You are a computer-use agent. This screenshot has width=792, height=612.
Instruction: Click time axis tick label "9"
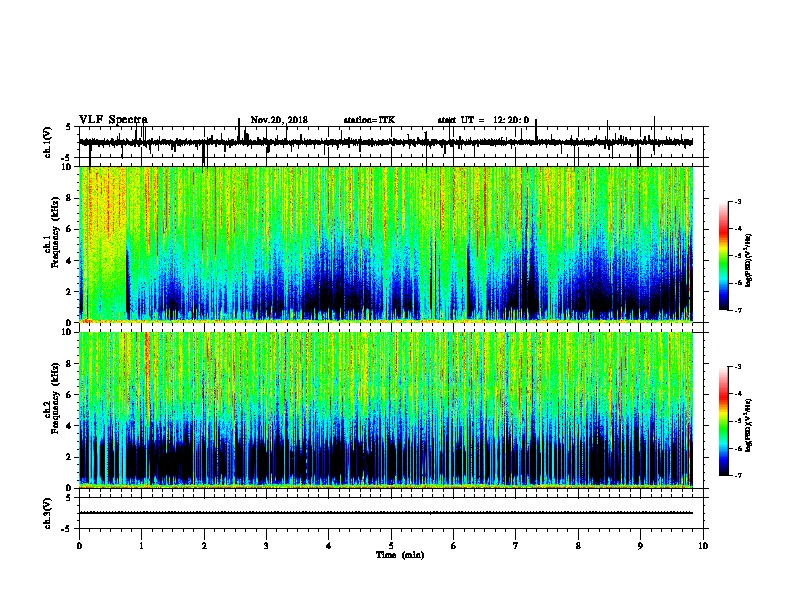click(x=640, y=546)
